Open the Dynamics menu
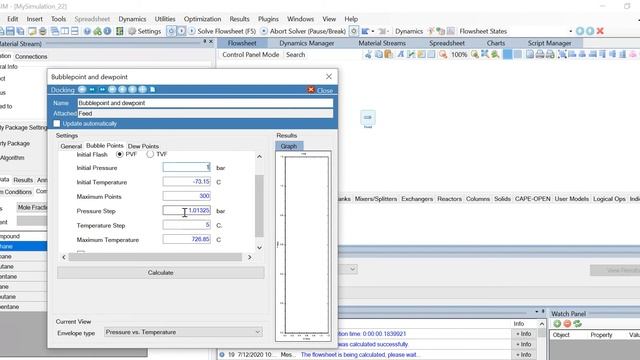This screenshot has width=640, height=360. (132, 19)
